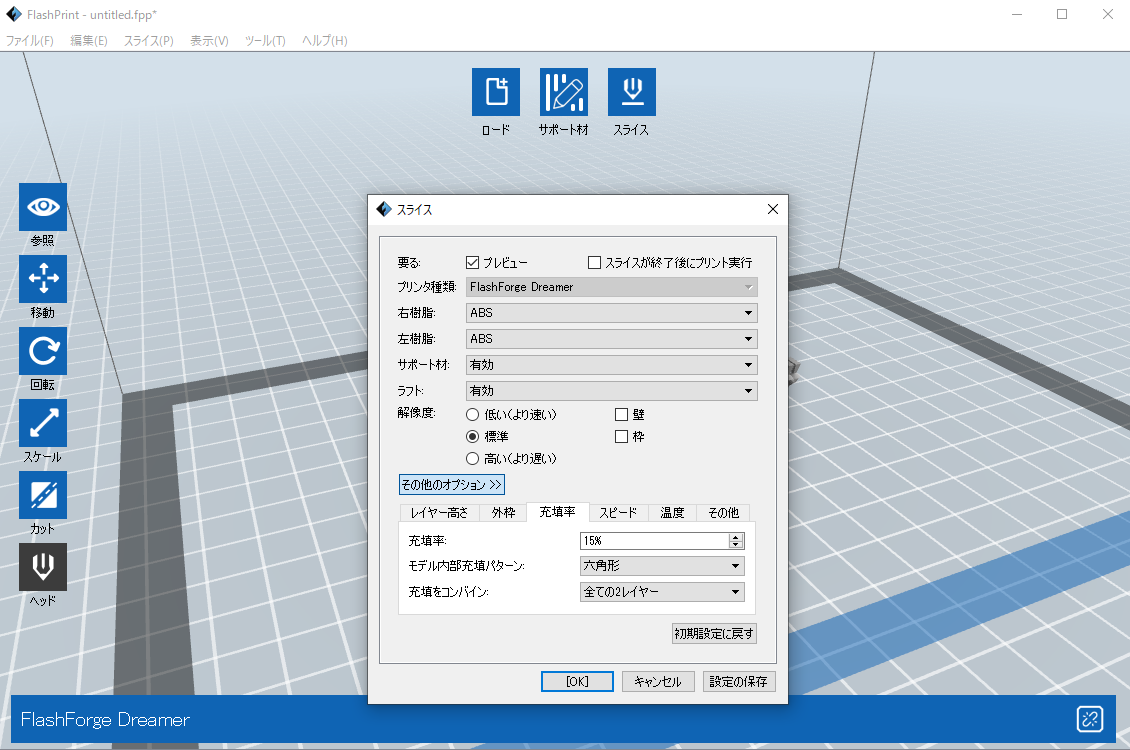Image resolution: width=1130 pixels, height=750 pixels.
Task: Open the 表示(V) menu
Action: (x=209, y=40)
